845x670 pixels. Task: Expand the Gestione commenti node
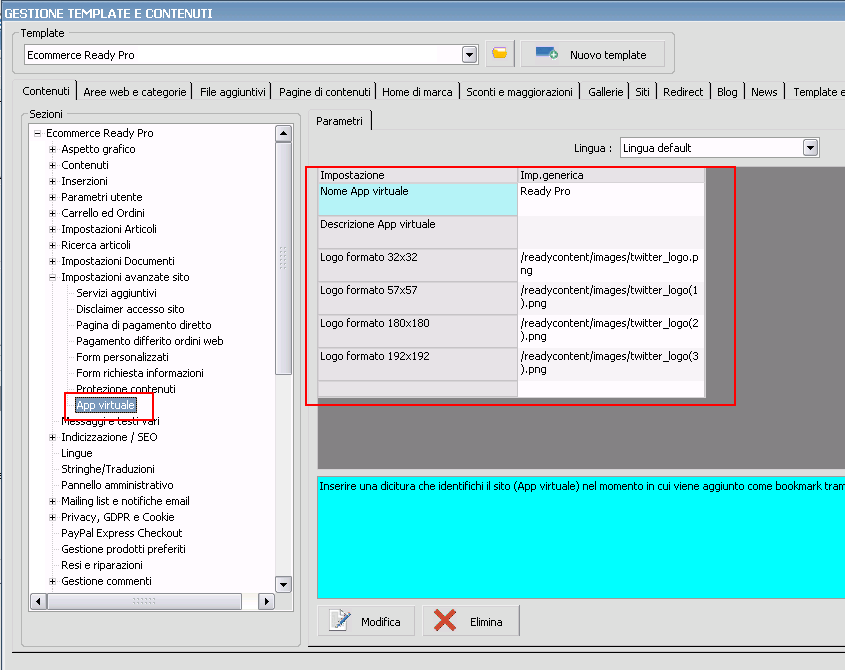tap(52, 581)
